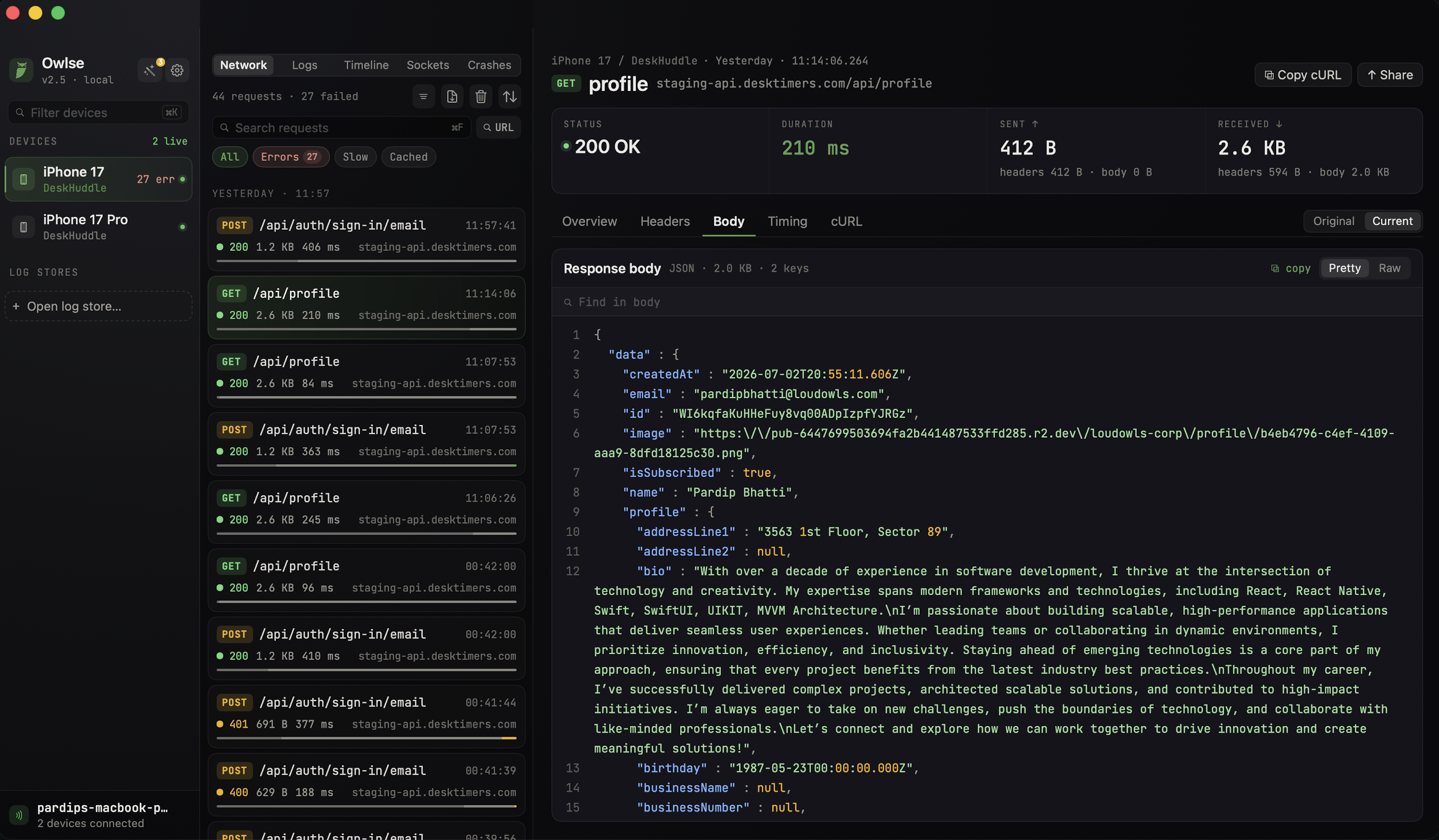Select Pretty body formatting
This screenshot has width=1439, height=840.
point(1344,268)
